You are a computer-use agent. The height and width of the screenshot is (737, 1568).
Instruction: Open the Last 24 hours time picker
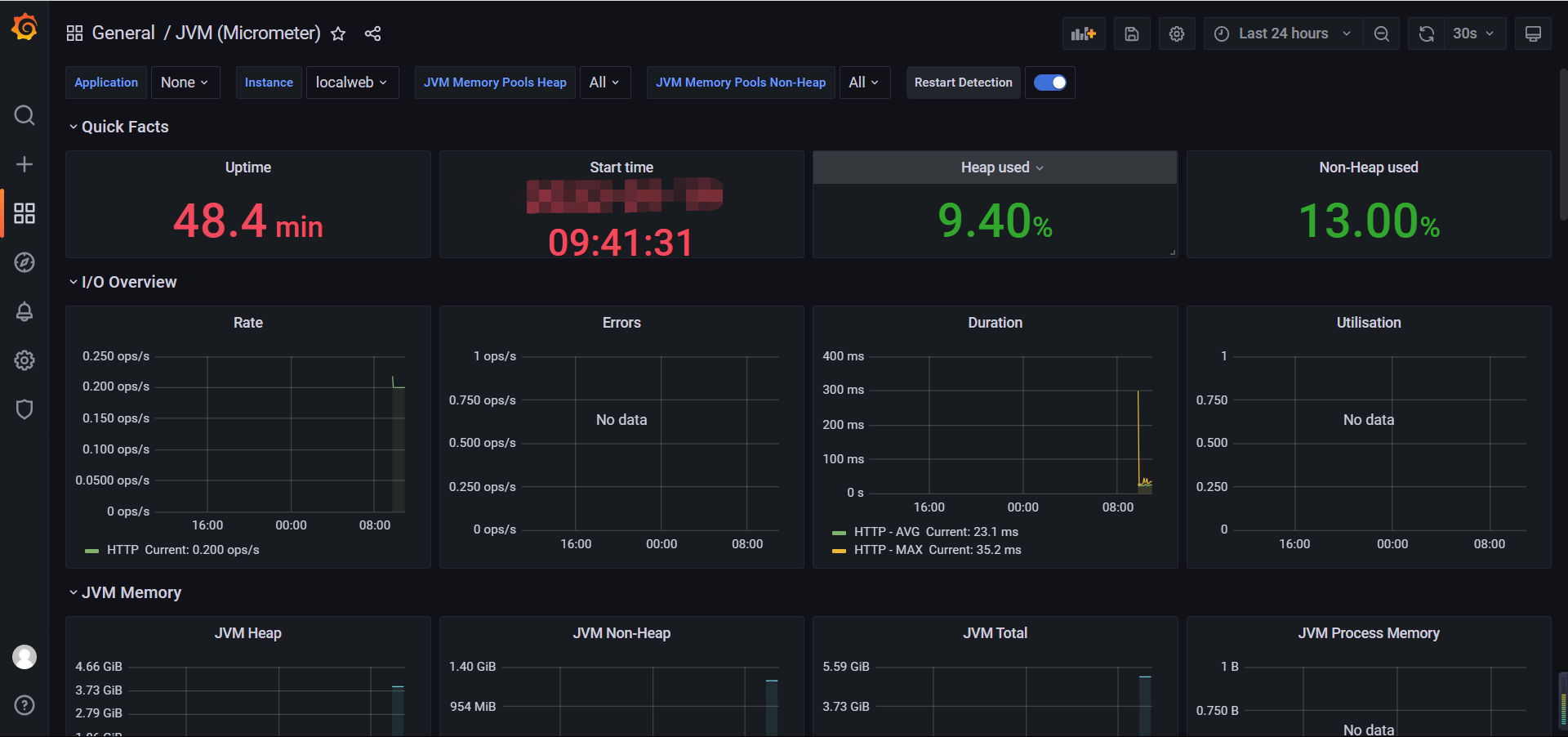point(1281,33)
